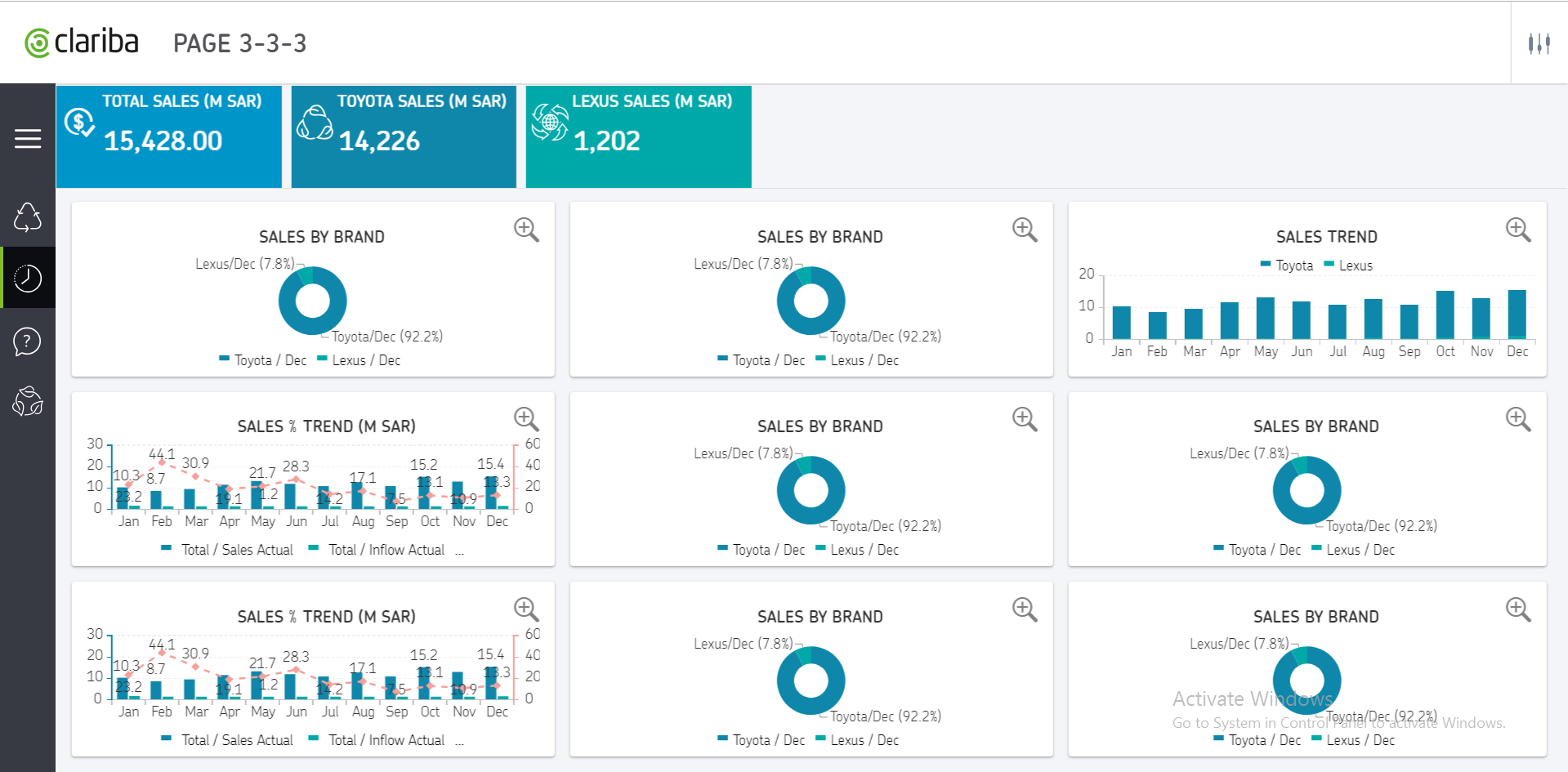The width and height of the screenshot is (1568, 772).
Task: Click the 44.1 data label in middle-row trend
Action: click(162, 454)
